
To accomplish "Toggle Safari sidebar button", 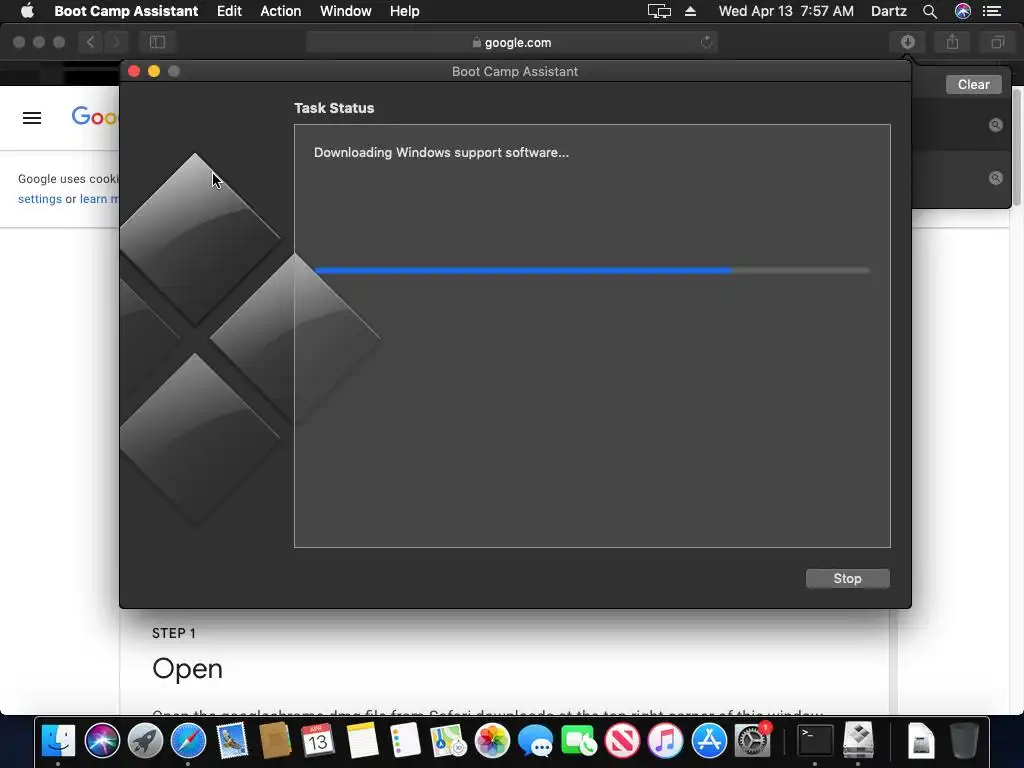I will pos(157,42).
